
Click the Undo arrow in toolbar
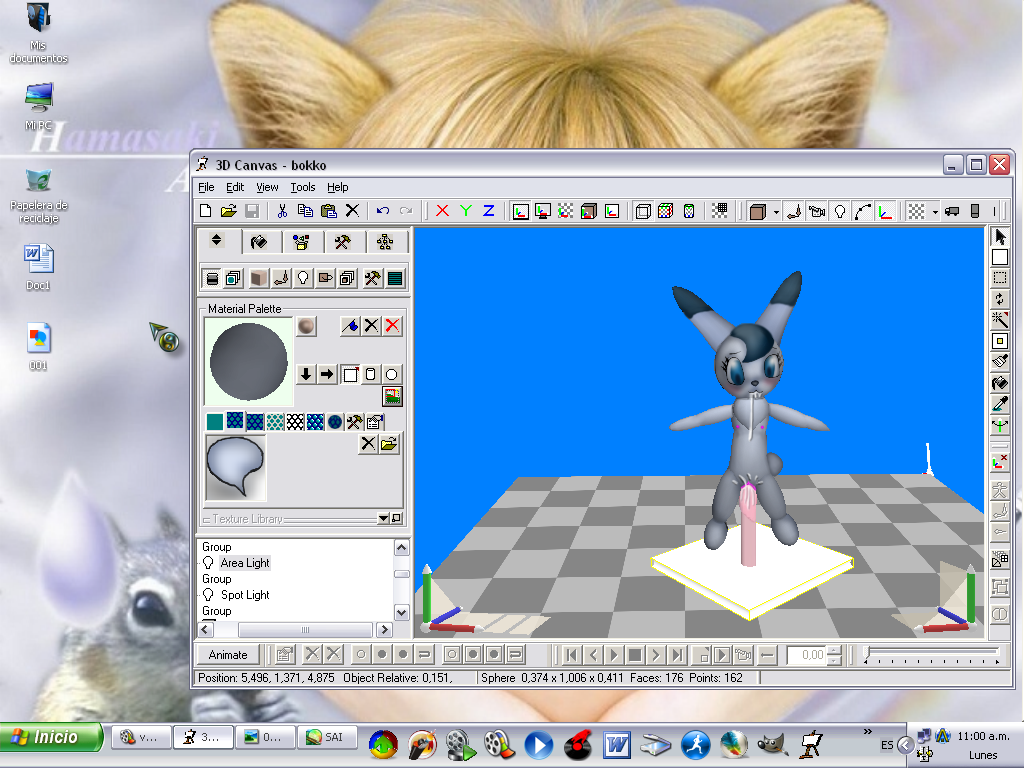click(x=383, y=211)
